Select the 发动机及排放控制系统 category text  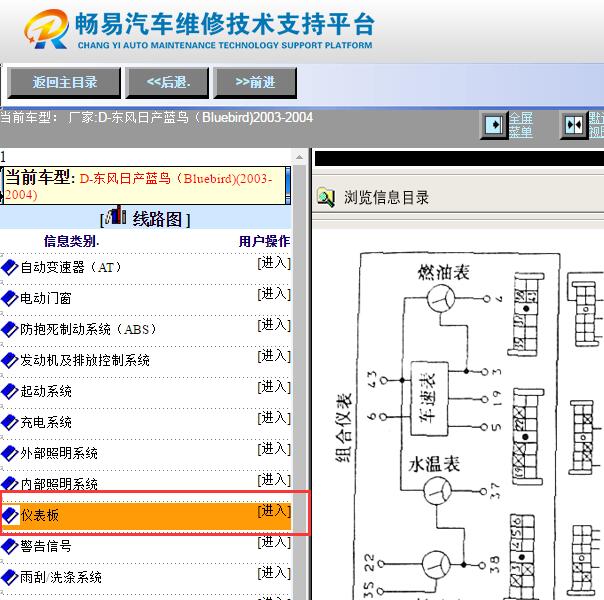point(85,360)
